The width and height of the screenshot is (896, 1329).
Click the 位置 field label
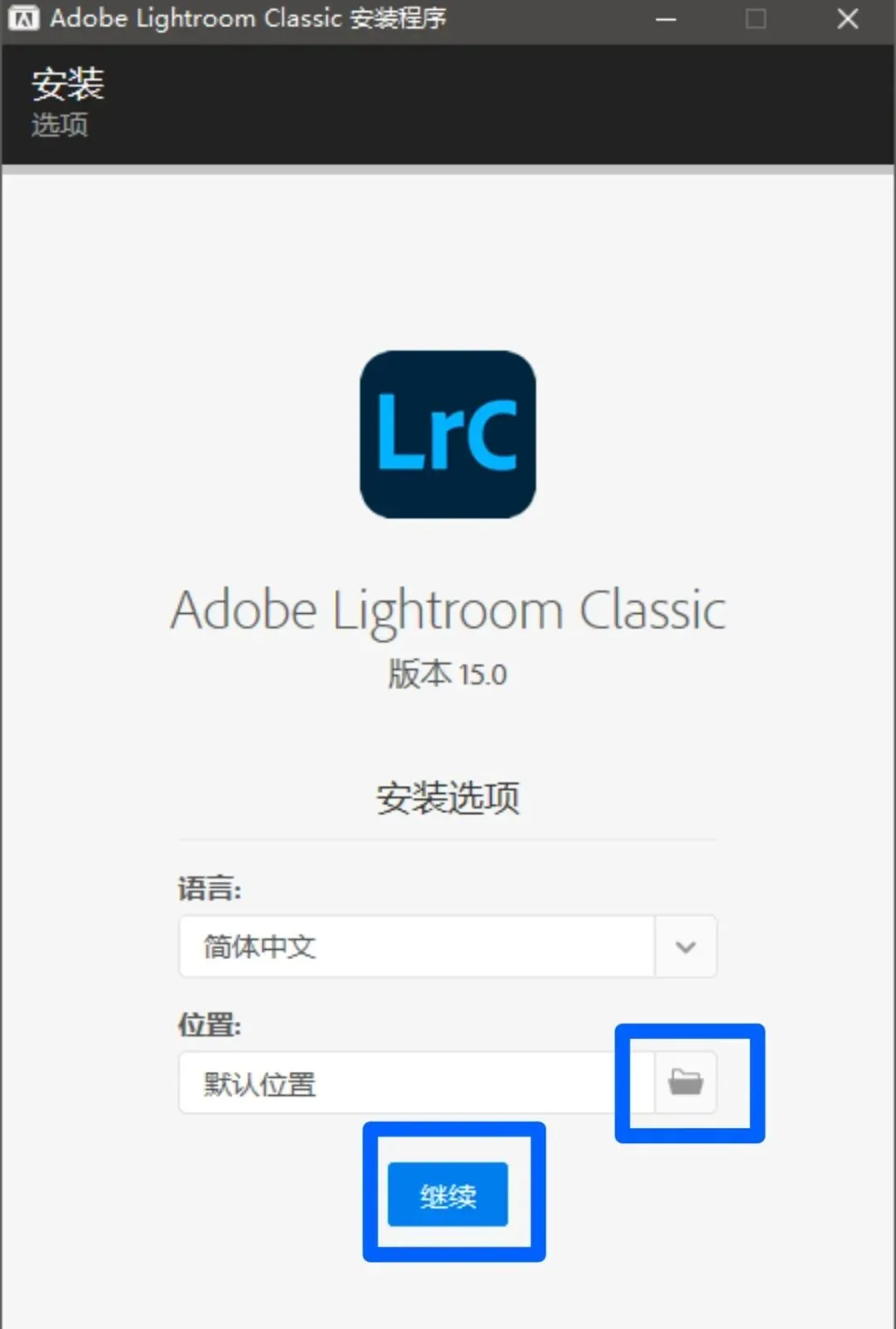209,1025
